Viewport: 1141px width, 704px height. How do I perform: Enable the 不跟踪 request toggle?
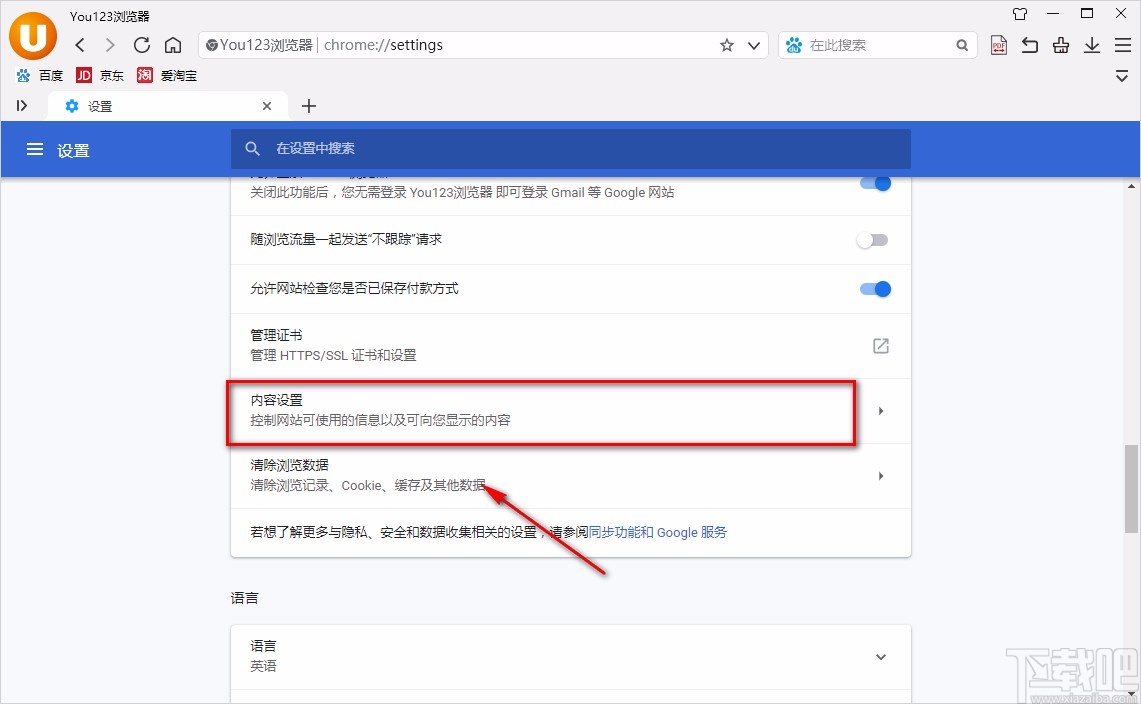point(872,240)
